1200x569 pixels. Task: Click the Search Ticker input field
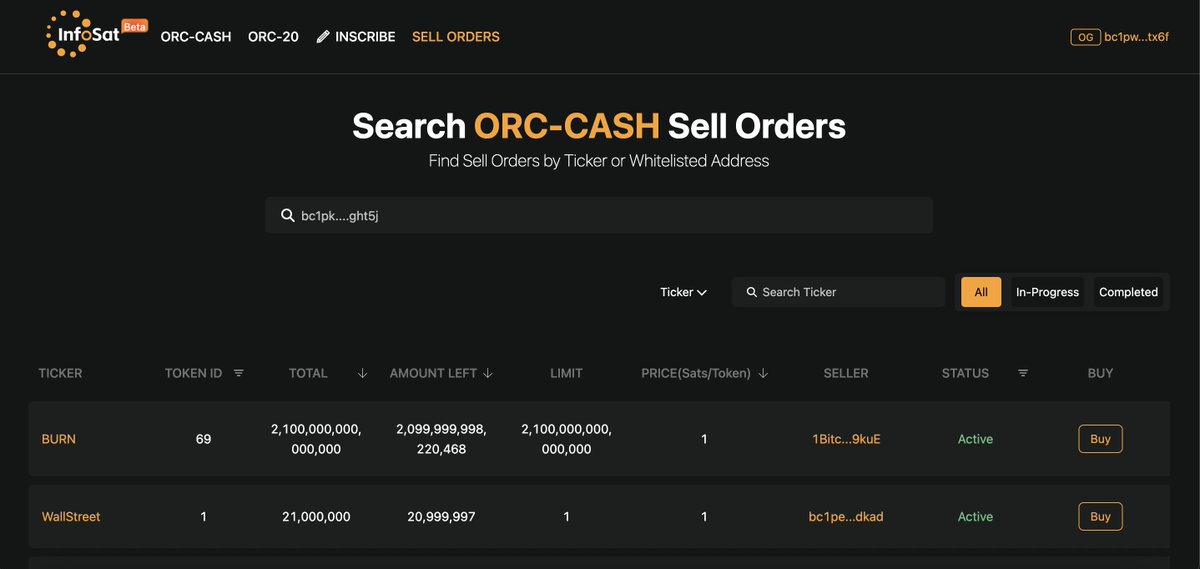(x=838, y=292)
